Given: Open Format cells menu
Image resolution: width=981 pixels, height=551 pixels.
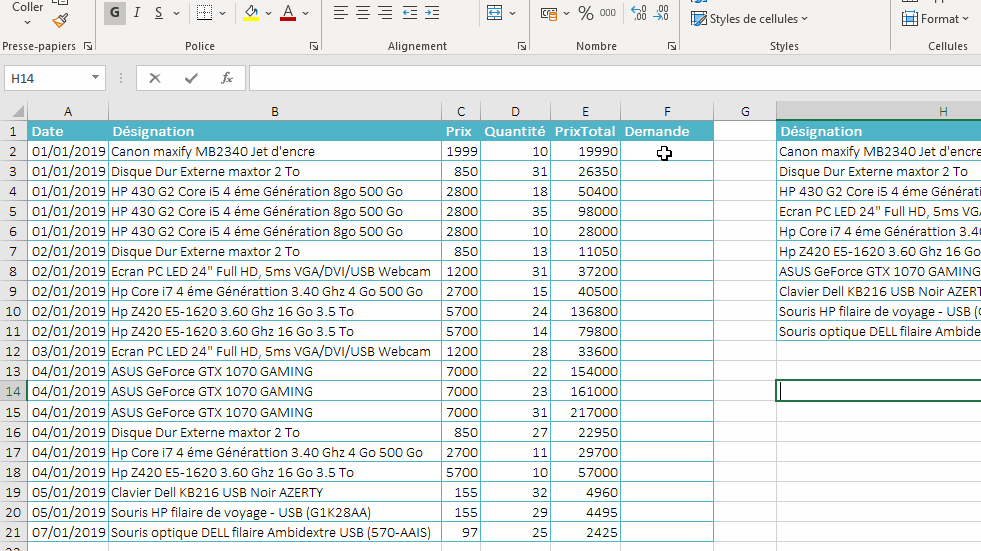Looking at the screenshot, I should tap(935, 19).
